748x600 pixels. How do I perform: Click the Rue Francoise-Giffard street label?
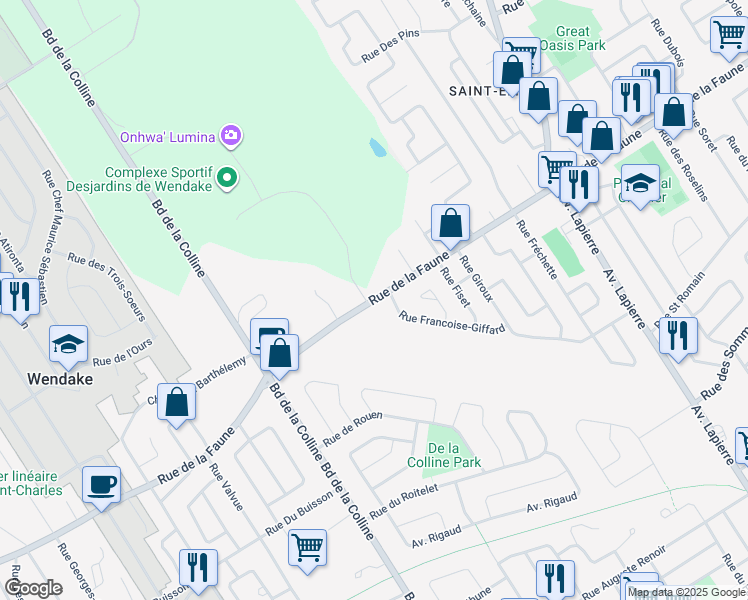452,323
